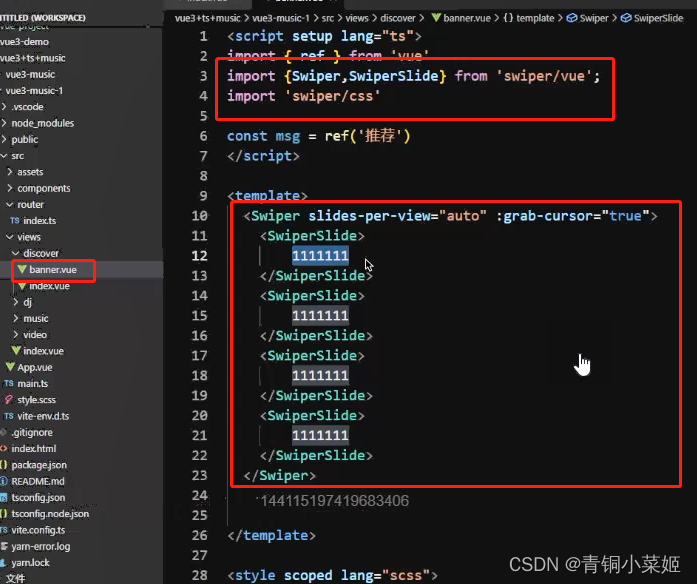Click the UNTITLED (WORKSPACE) explorer header
Screen dimensions: 697x584
43,18
